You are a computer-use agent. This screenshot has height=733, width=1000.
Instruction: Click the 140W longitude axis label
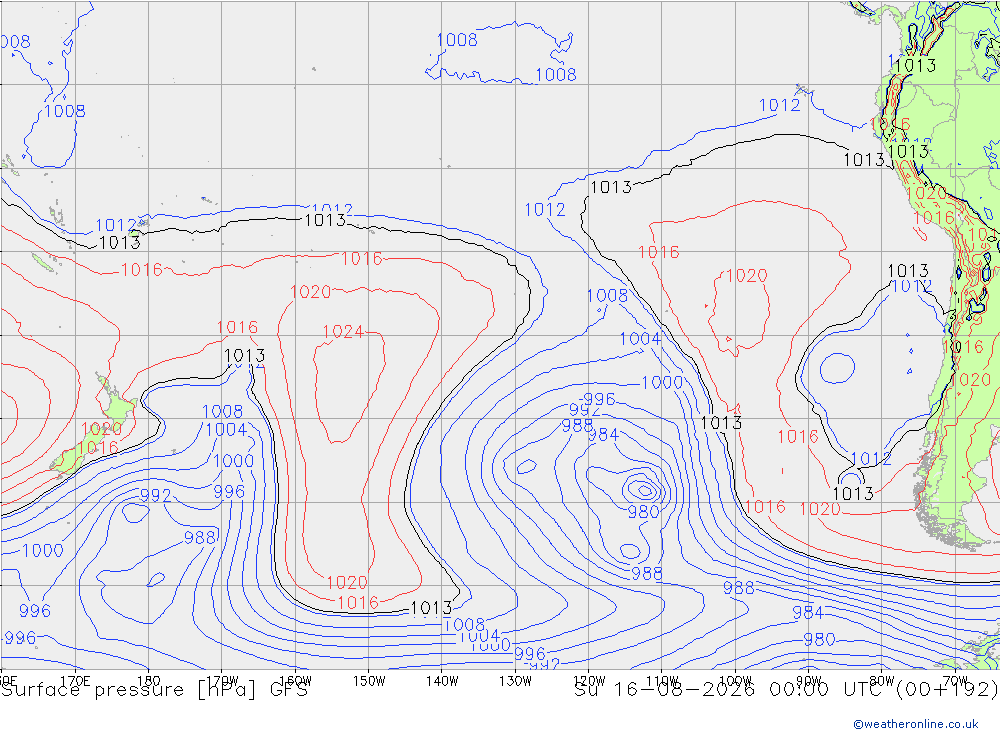442,681
